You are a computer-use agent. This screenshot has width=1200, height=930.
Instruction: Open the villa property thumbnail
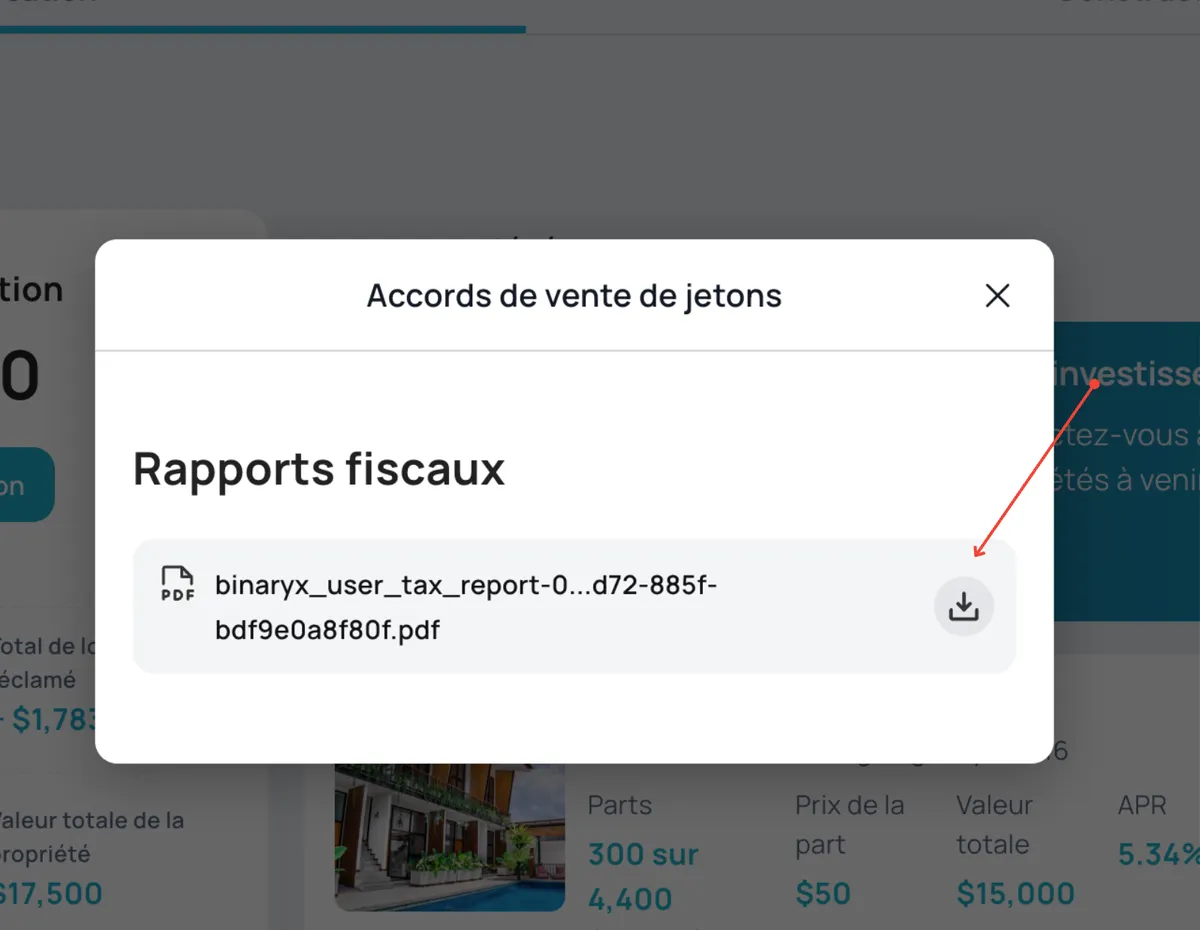pos(449,836)
